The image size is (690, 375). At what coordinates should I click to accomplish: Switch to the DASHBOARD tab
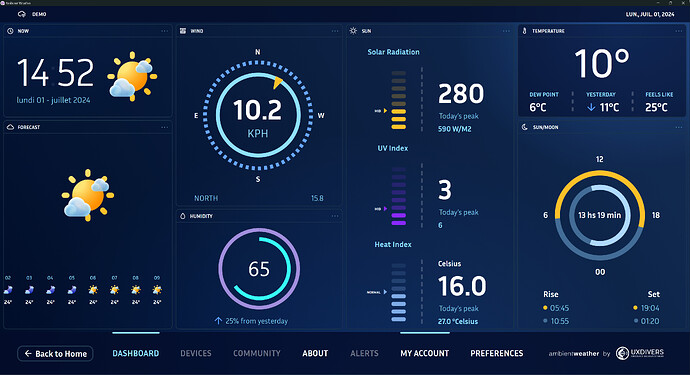[136, 353]
